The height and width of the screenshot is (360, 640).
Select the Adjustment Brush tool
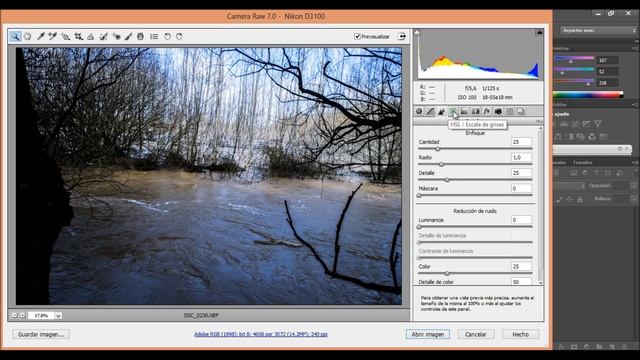click(x=128, y=36)
